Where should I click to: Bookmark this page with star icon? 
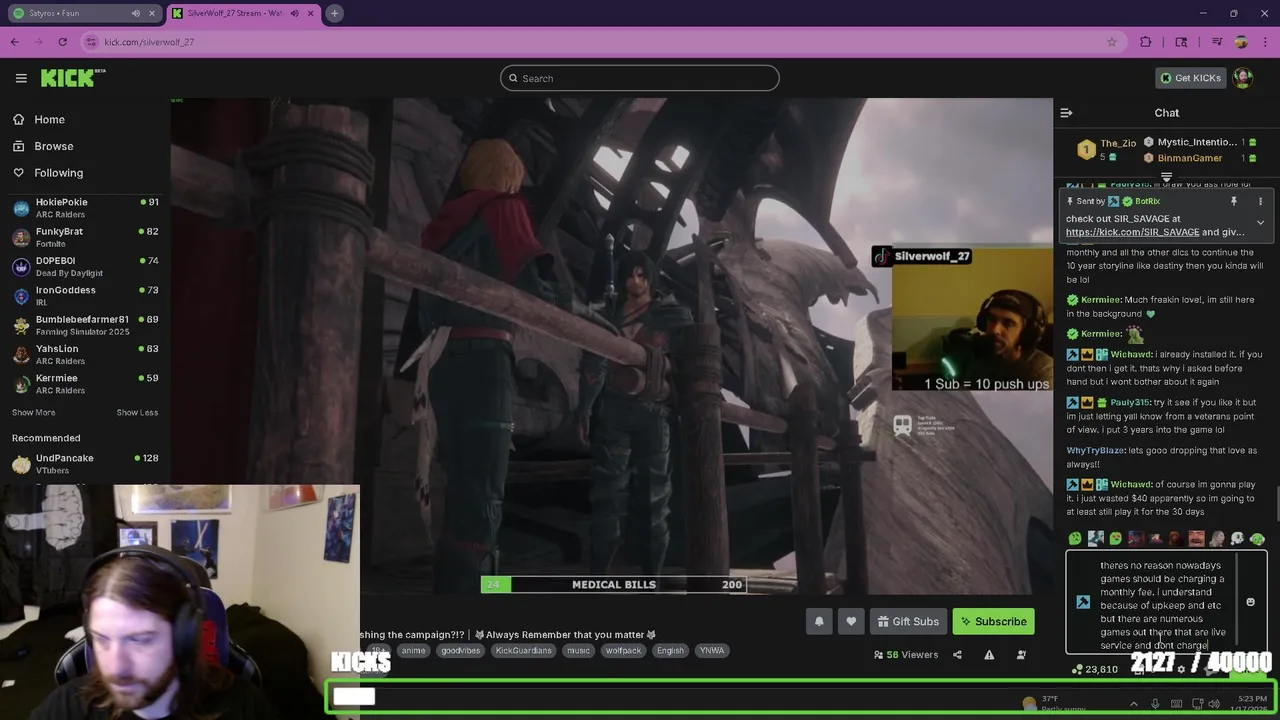tap(1111, 42)
